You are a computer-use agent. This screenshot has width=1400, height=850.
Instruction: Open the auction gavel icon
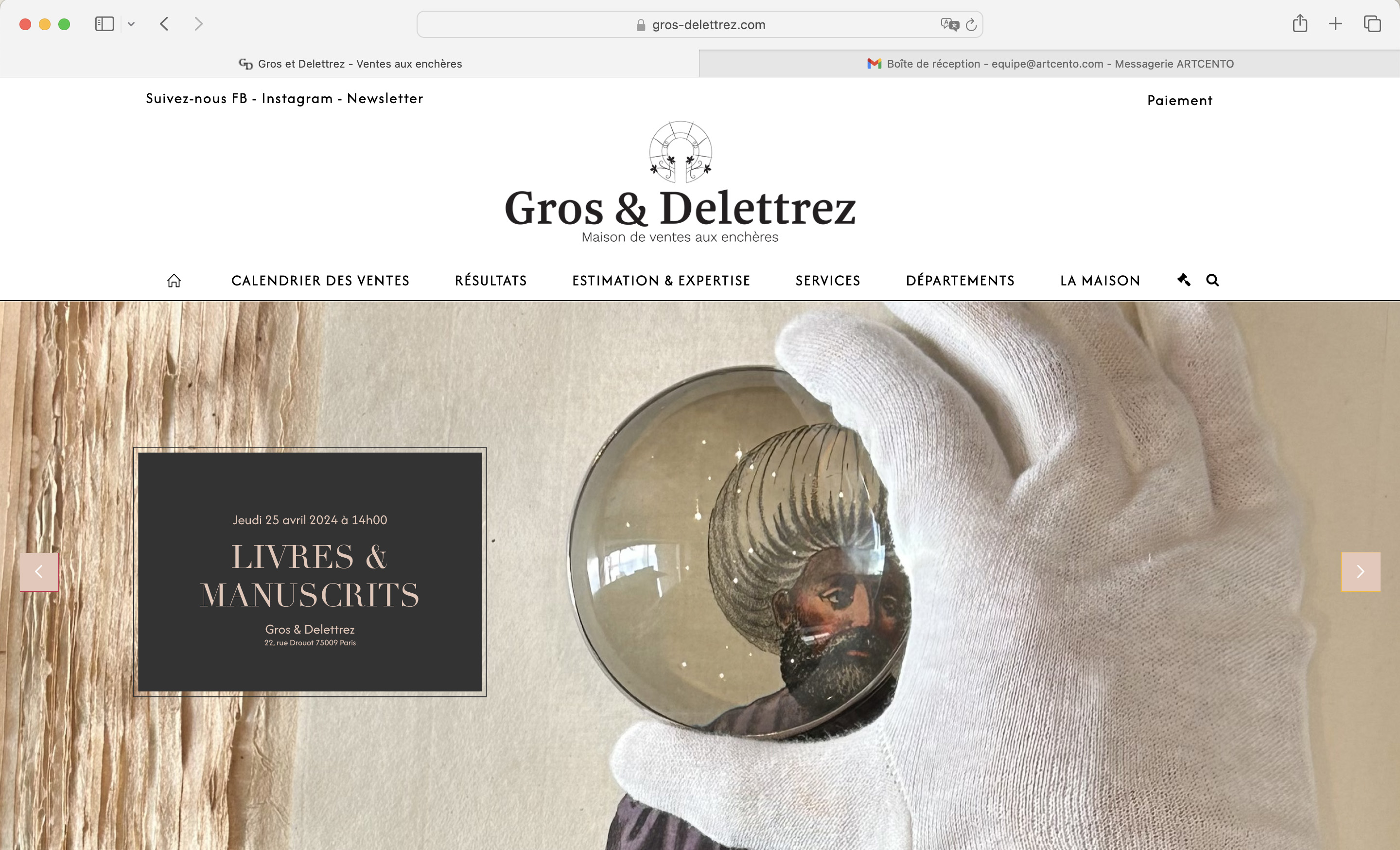(x=1184, y=280)
